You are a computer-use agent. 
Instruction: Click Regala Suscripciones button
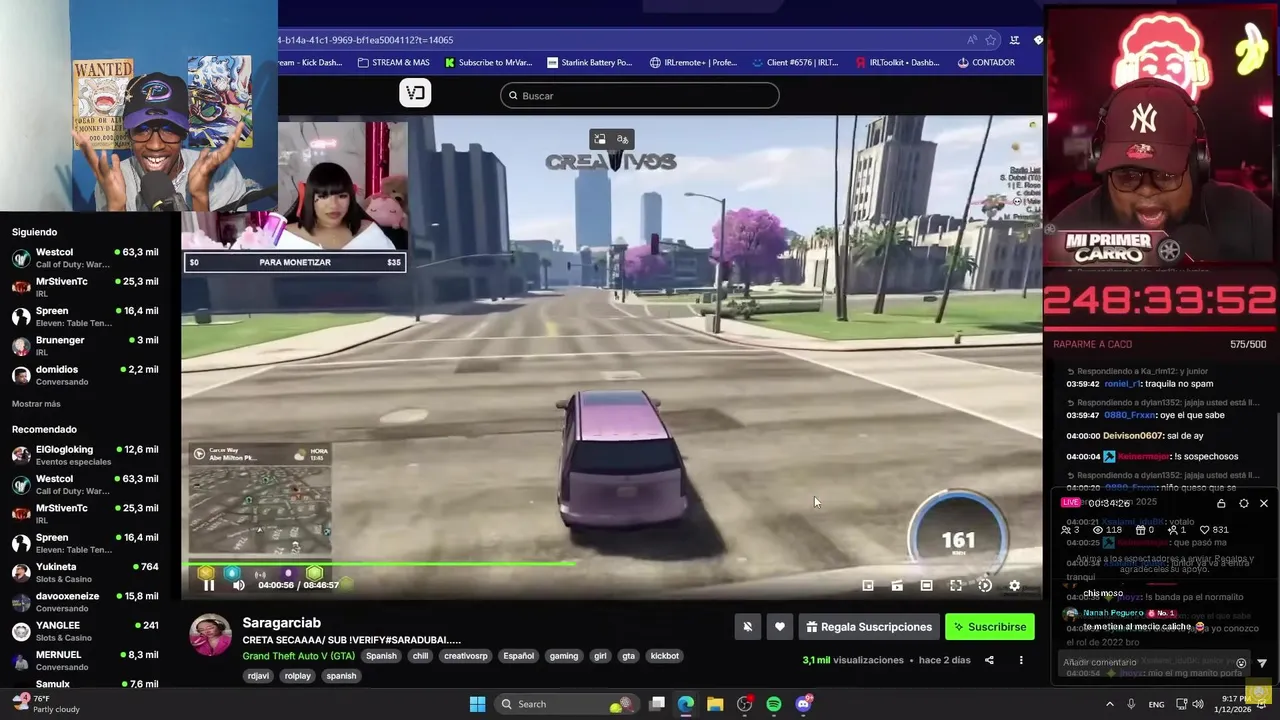pos(869,627)
